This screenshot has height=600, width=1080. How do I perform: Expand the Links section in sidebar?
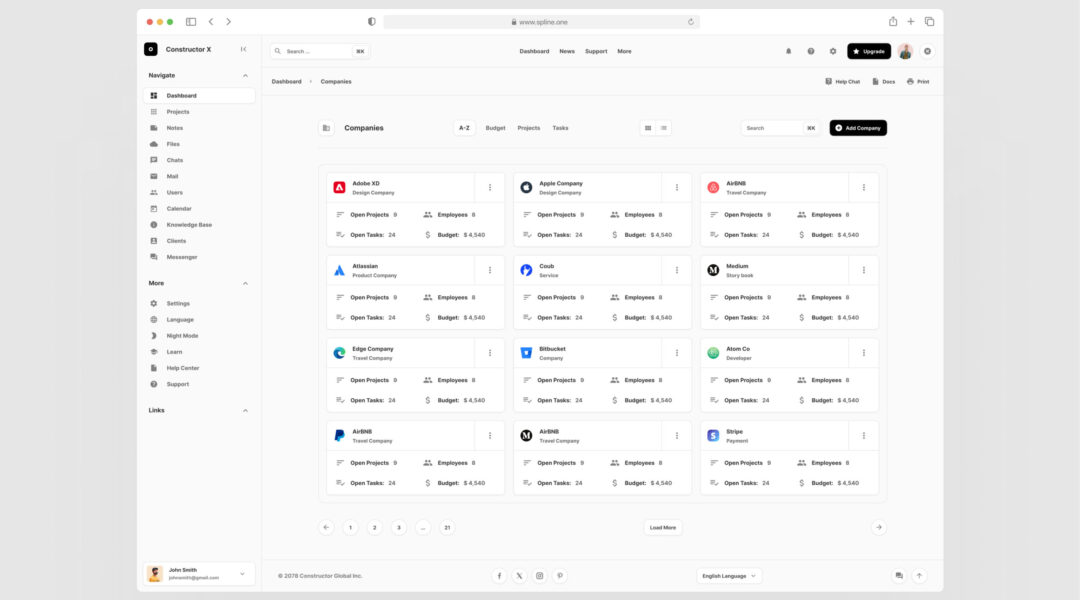click(245, 411)
